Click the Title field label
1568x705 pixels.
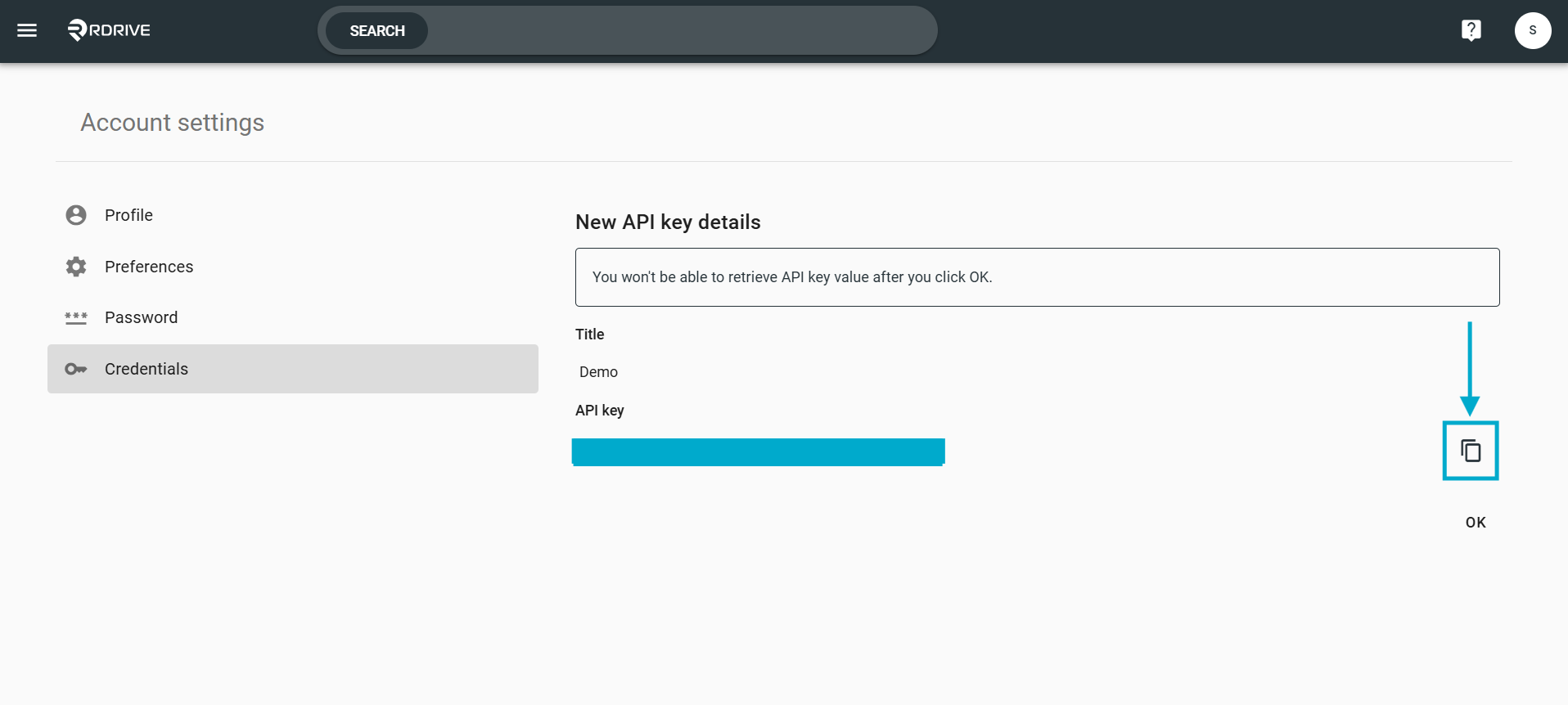(590, 335)
